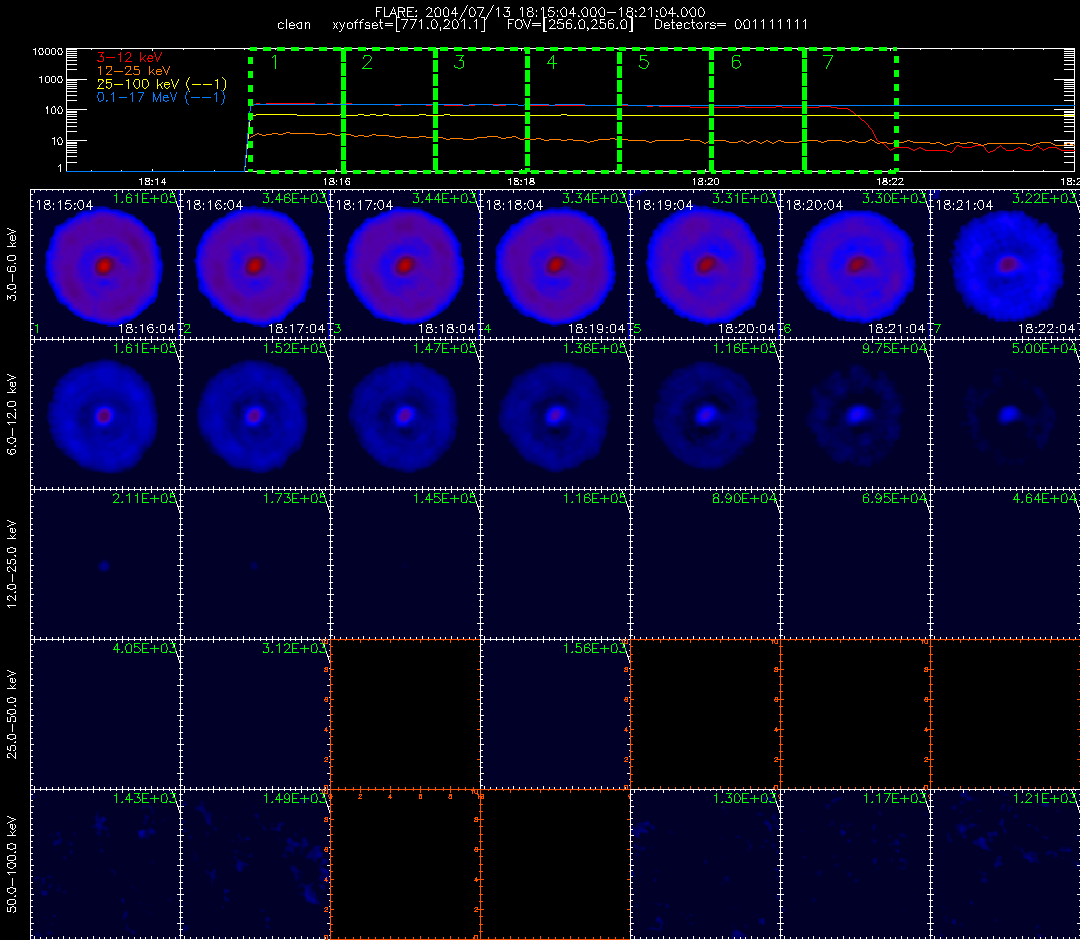The image size is (1080, 940).
Task: Click the '18:18' time axis tick label
Action: tap(521, 182)
